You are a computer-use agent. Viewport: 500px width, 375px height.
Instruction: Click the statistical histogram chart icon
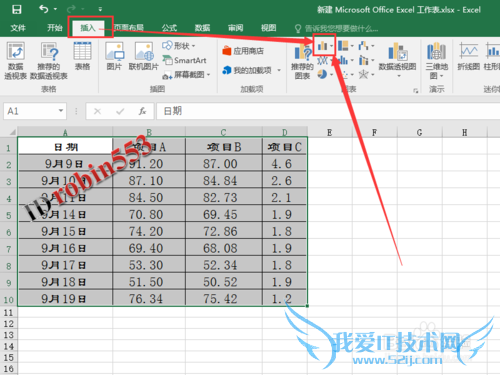pos(343,60)
